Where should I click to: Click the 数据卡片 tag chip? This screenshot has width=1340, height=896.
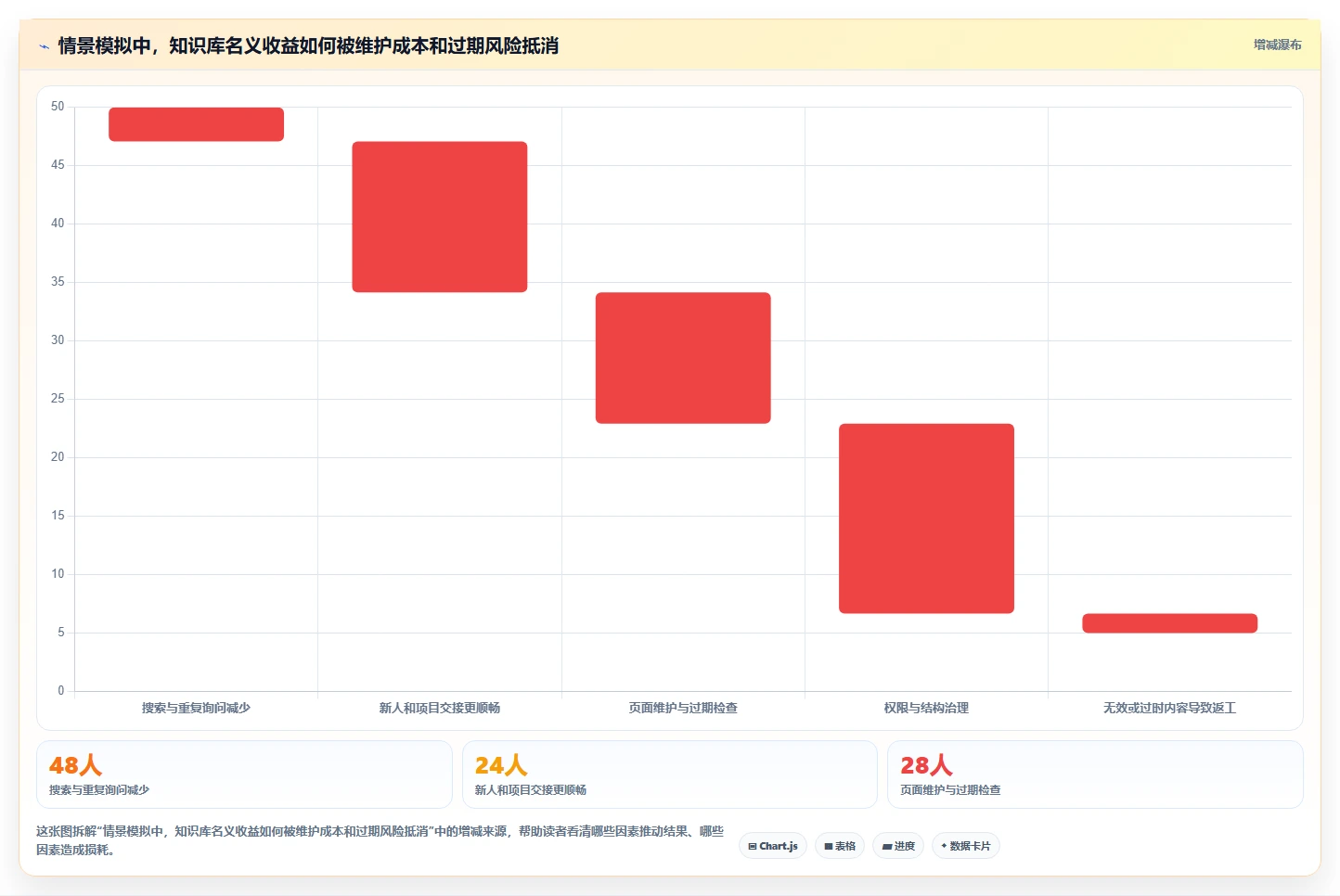point(966,846)
